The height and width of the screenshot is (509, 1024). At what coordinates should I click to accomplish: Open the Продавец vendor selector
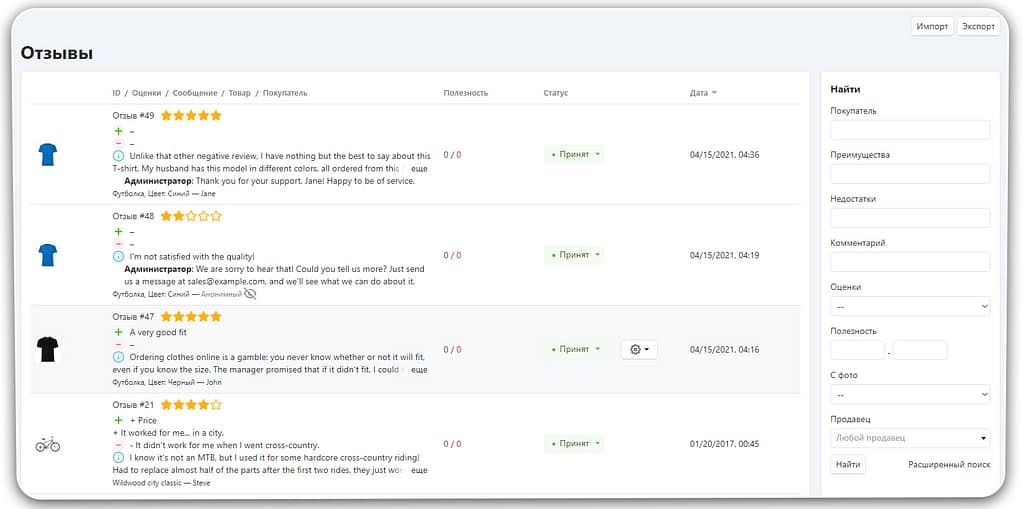[910, 438]
